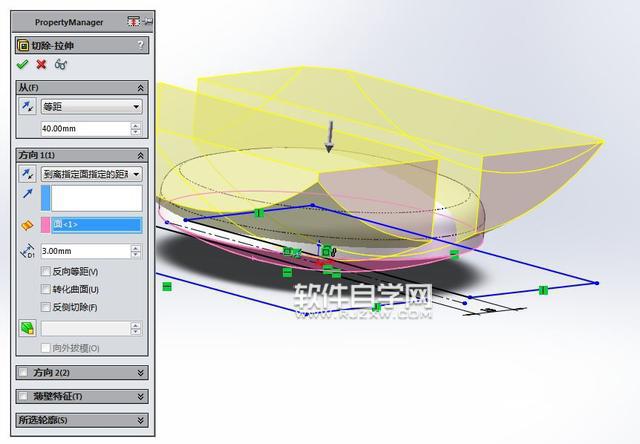
Task: Expand the 所选轮廓(S) section
Action: coord(82,420)
